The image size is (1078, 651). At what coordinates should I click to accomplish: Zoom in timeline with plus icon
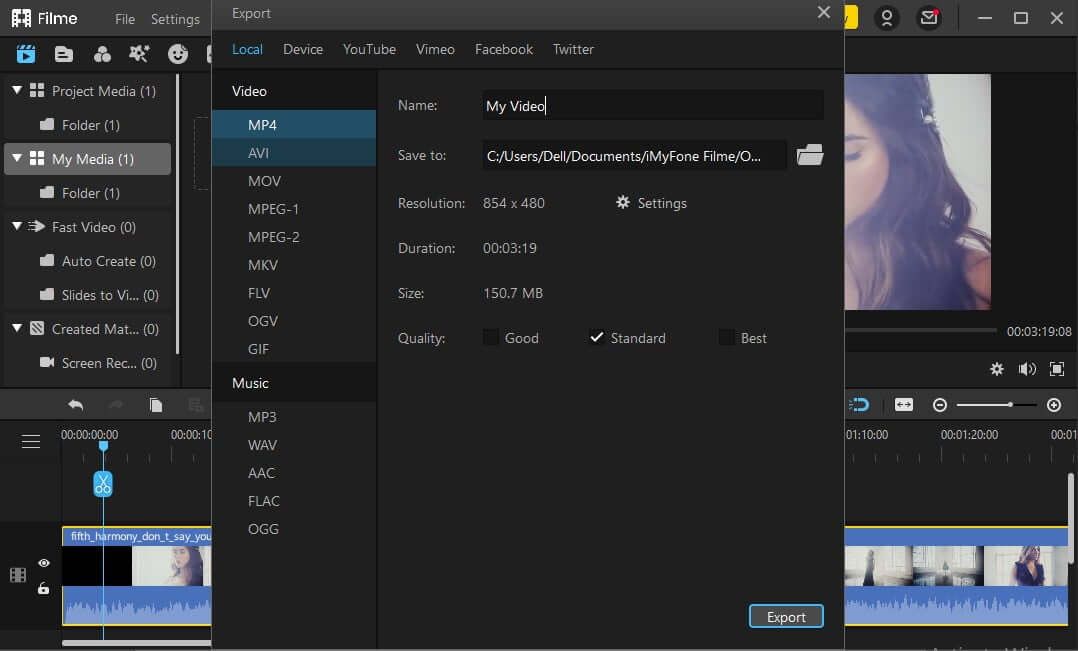pos(1054,405)
